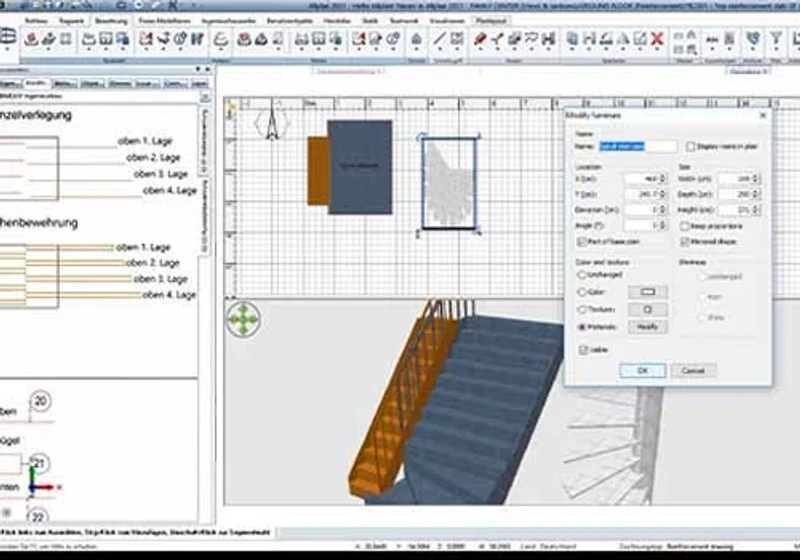Viewport: 800px width, 560px height.
Task: Click the blue shield-shaped ribbon icon
Action: (753, 38)
